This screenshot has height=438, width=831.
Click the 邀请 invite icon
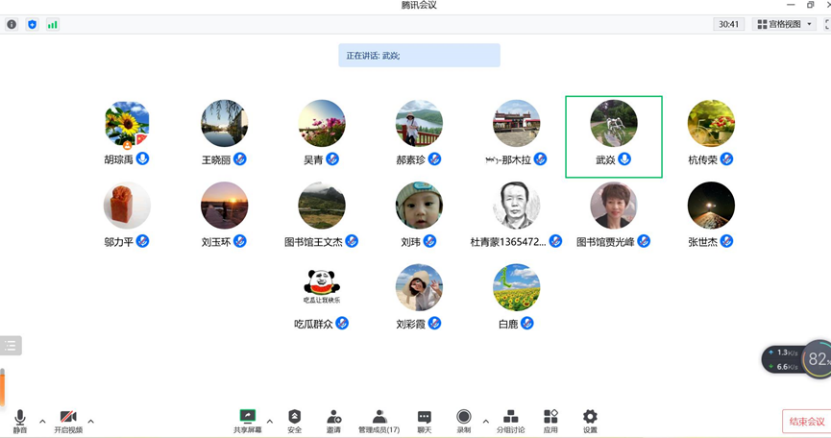click(x=333, y=419)
